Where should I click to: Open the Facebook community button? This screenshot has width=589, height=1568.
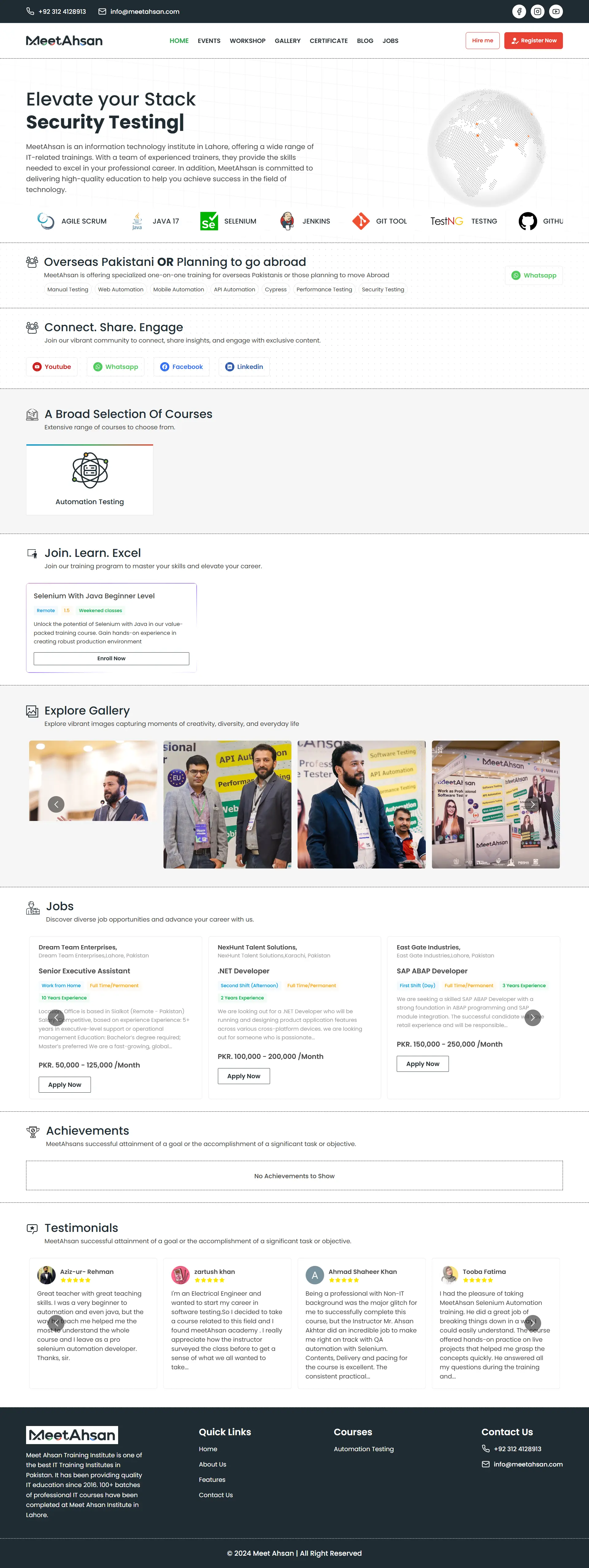(182, 366)
